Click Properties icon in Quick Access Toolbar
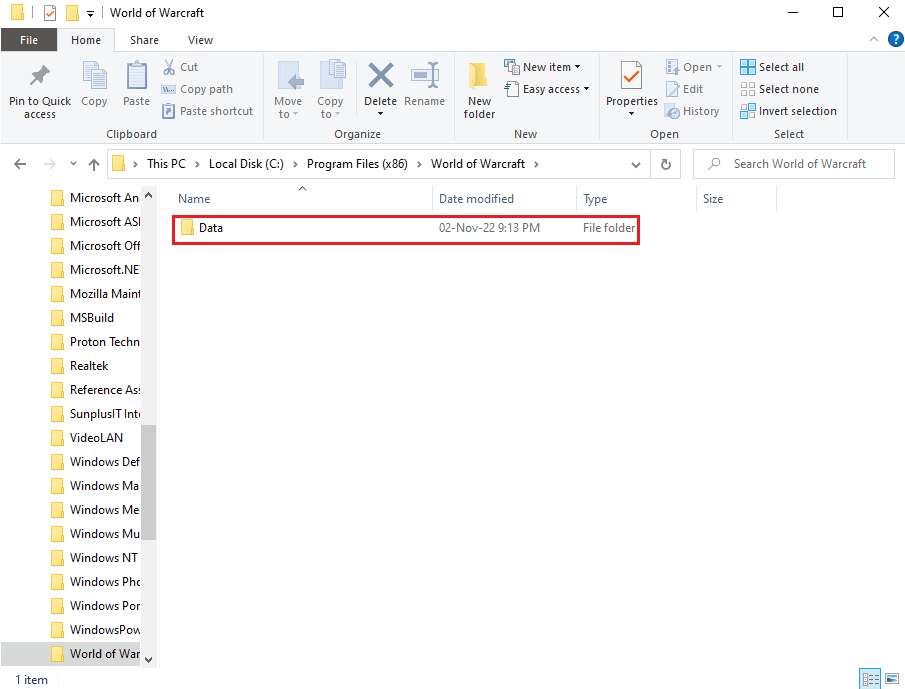Screen dimensions: 905x689 coord(50,12)
